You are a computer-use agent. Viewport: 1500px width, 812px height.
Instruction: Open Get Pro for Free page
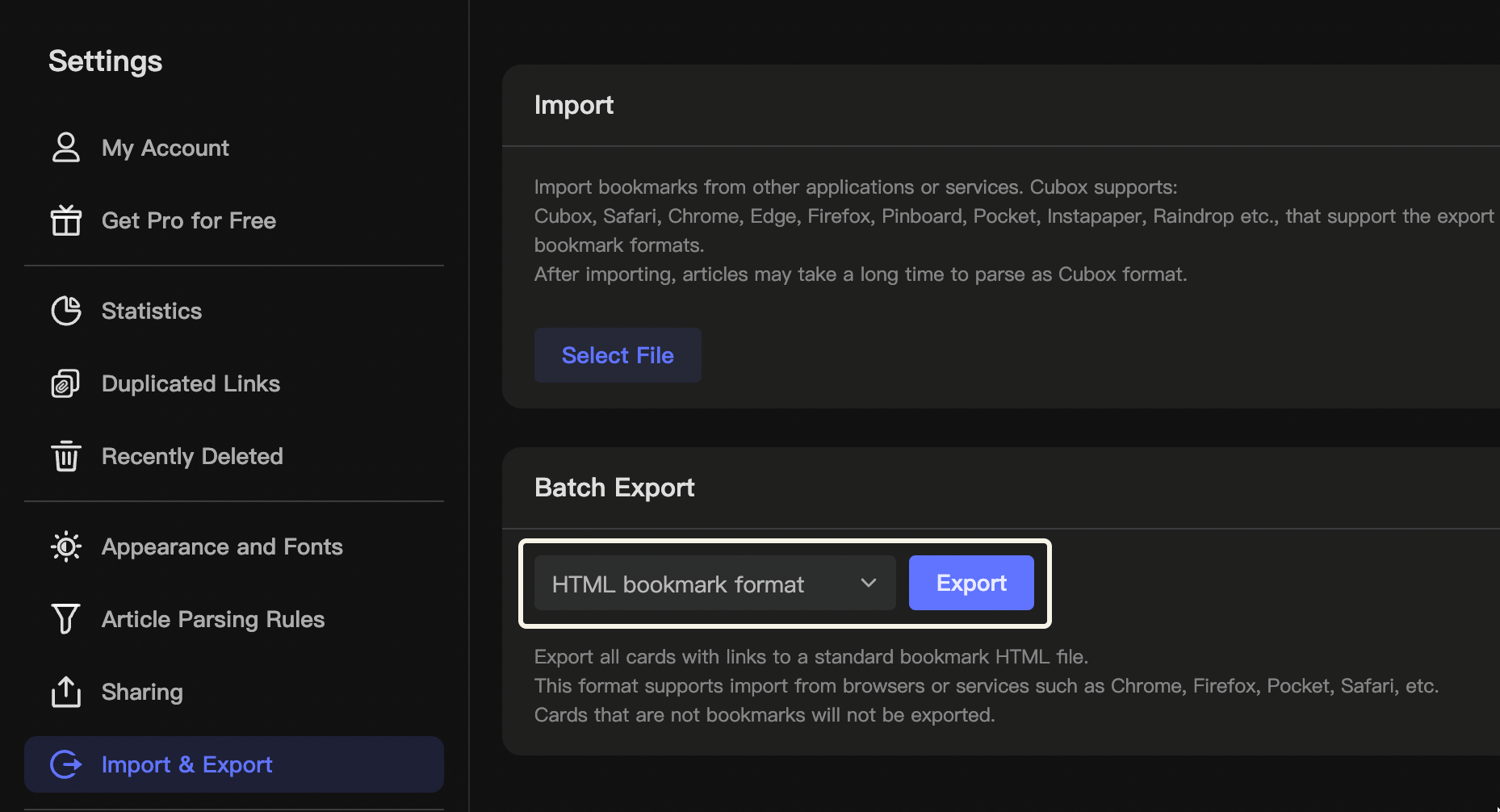coord(234,220)
